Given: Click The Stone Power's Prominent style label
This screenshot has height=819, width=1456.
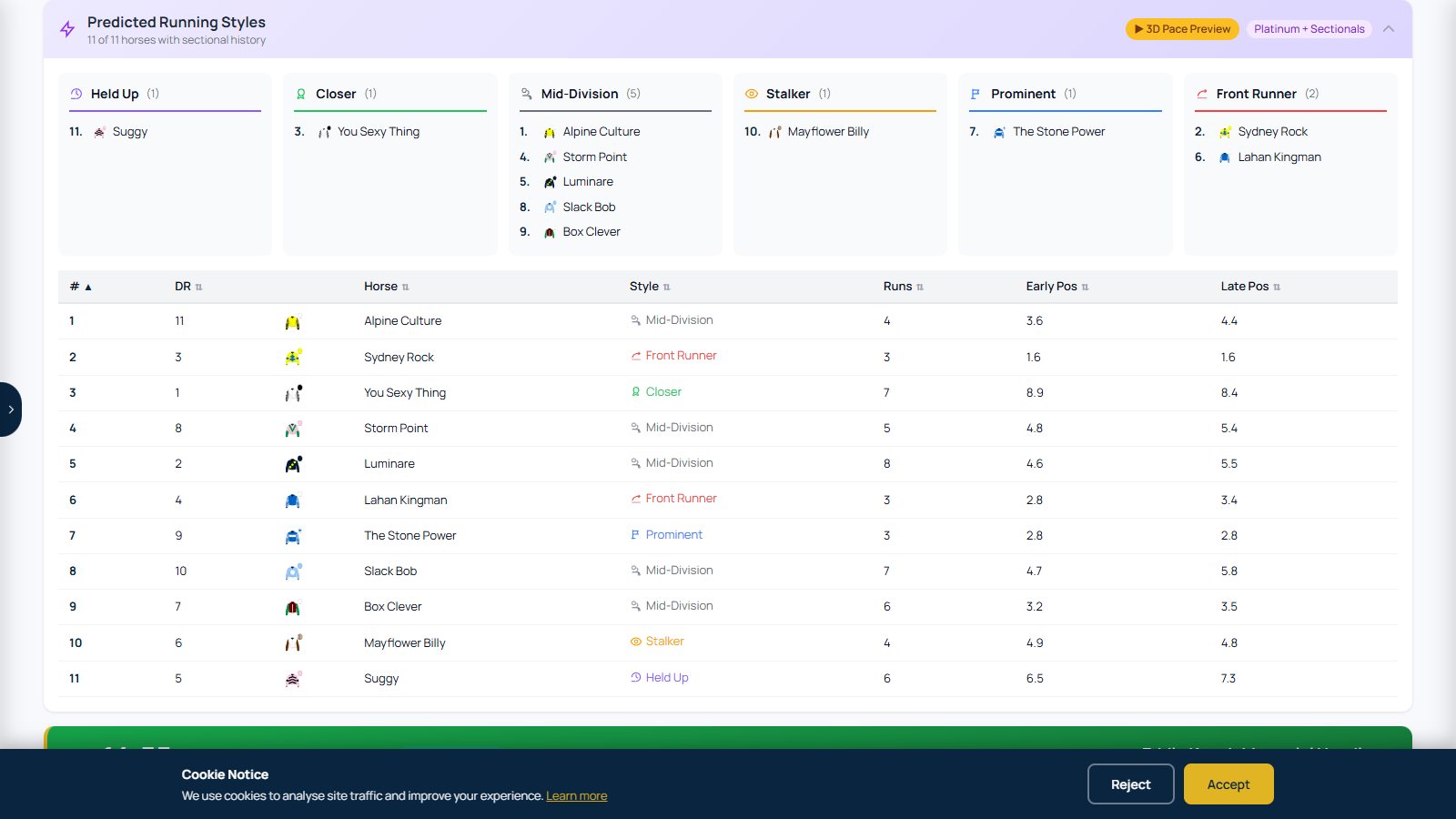Looking at the screenshot, I should tap(666, 535).
